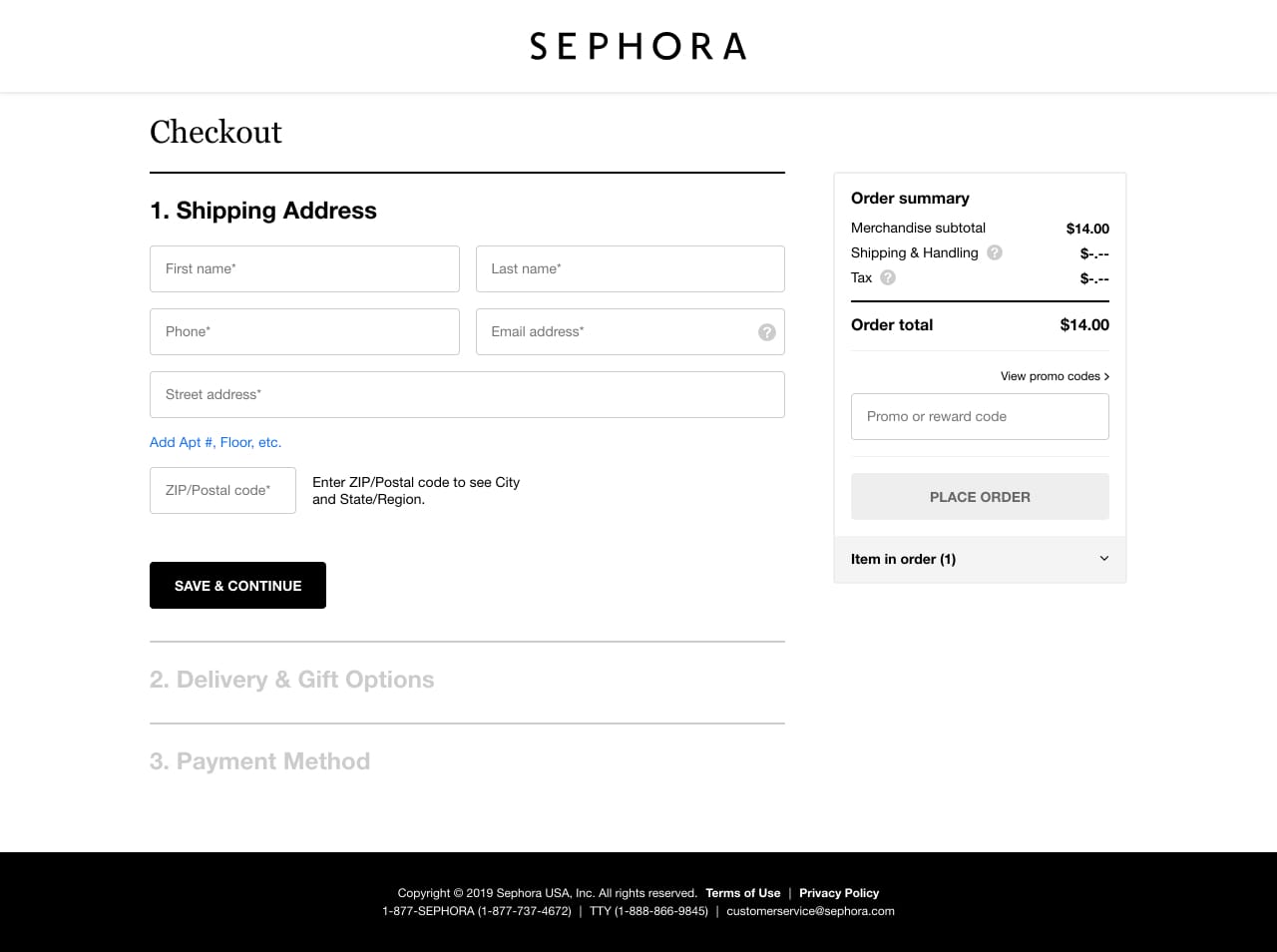Viewport: 1277px width, 952px height.
Task: Click the Save & Continue button
Action: [x=237, y=585]
